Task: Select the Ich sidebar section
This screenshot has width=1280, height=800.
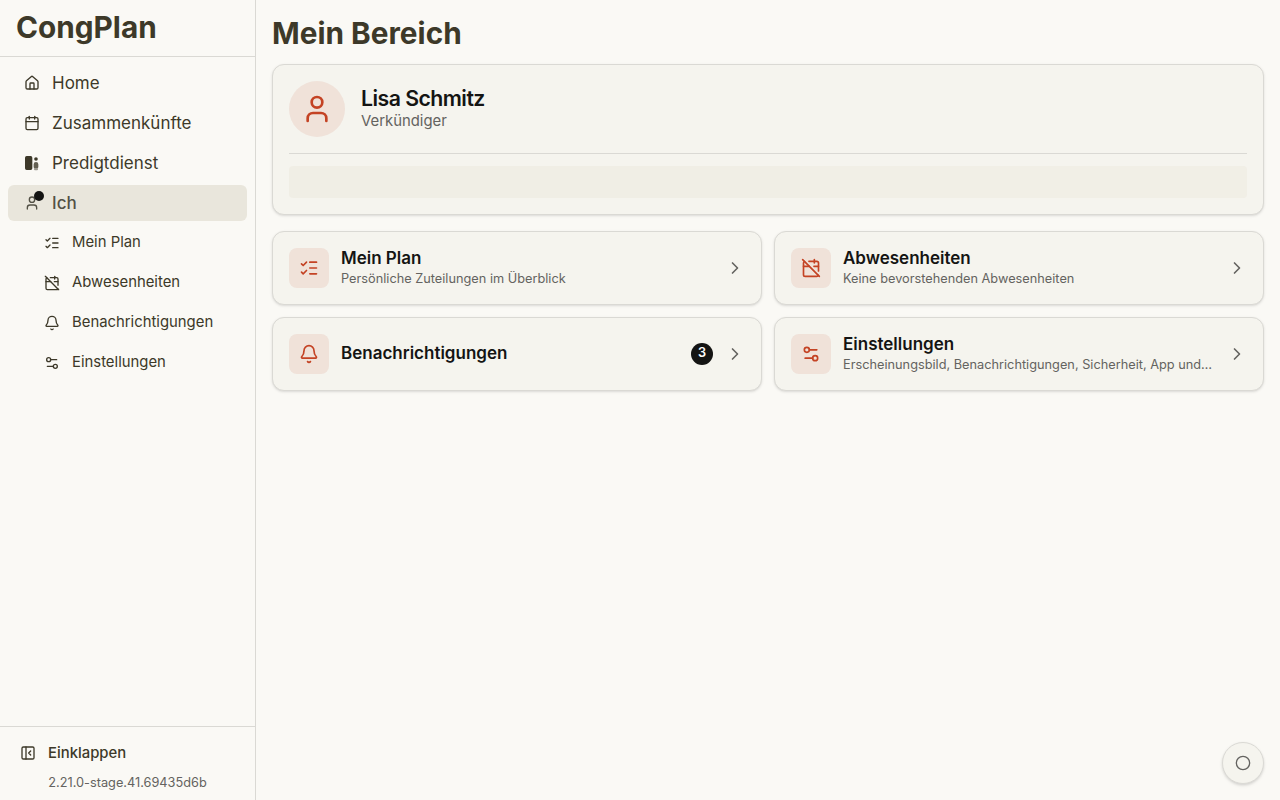Action: pos(127,203)
